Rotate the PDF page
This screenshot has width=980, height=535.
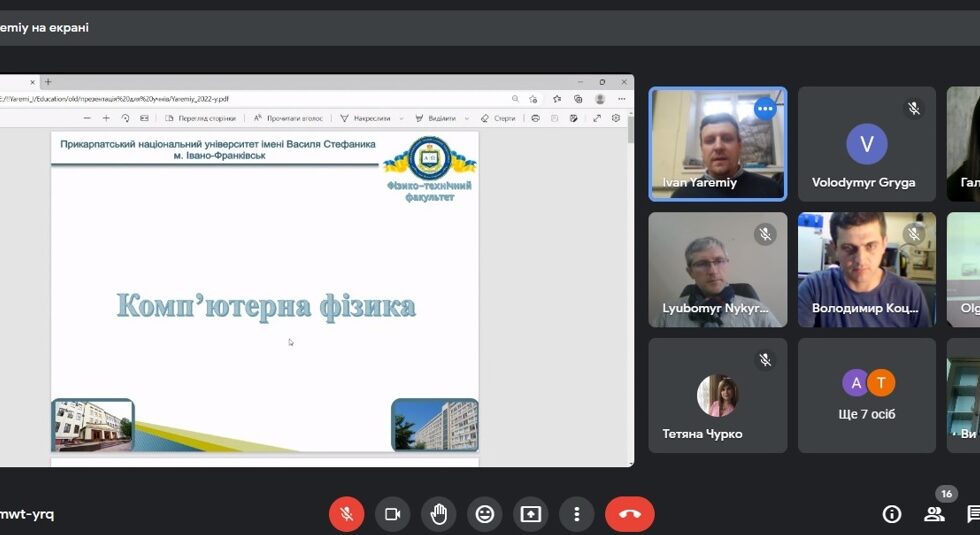pos(125,118)
